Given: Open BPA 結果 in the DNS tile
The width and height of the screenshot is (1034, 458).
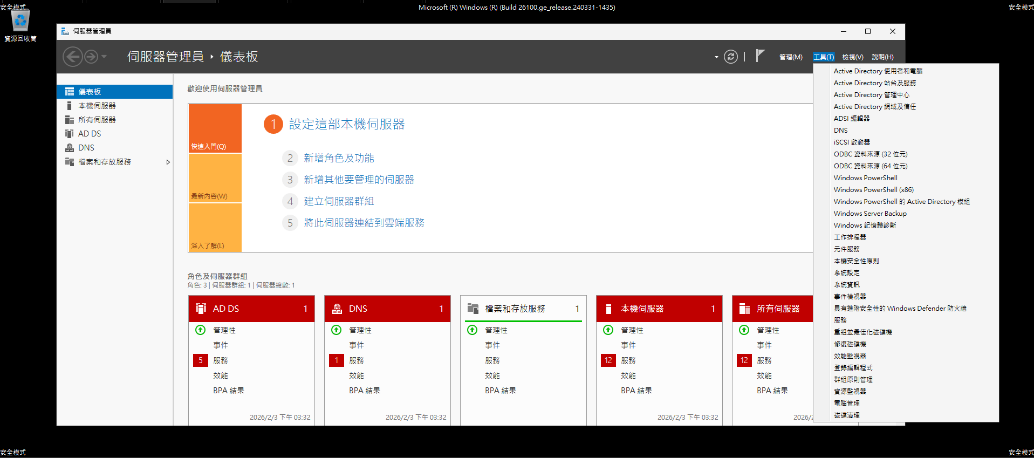Looking at the screenshot, I should [x=365, y=390].
